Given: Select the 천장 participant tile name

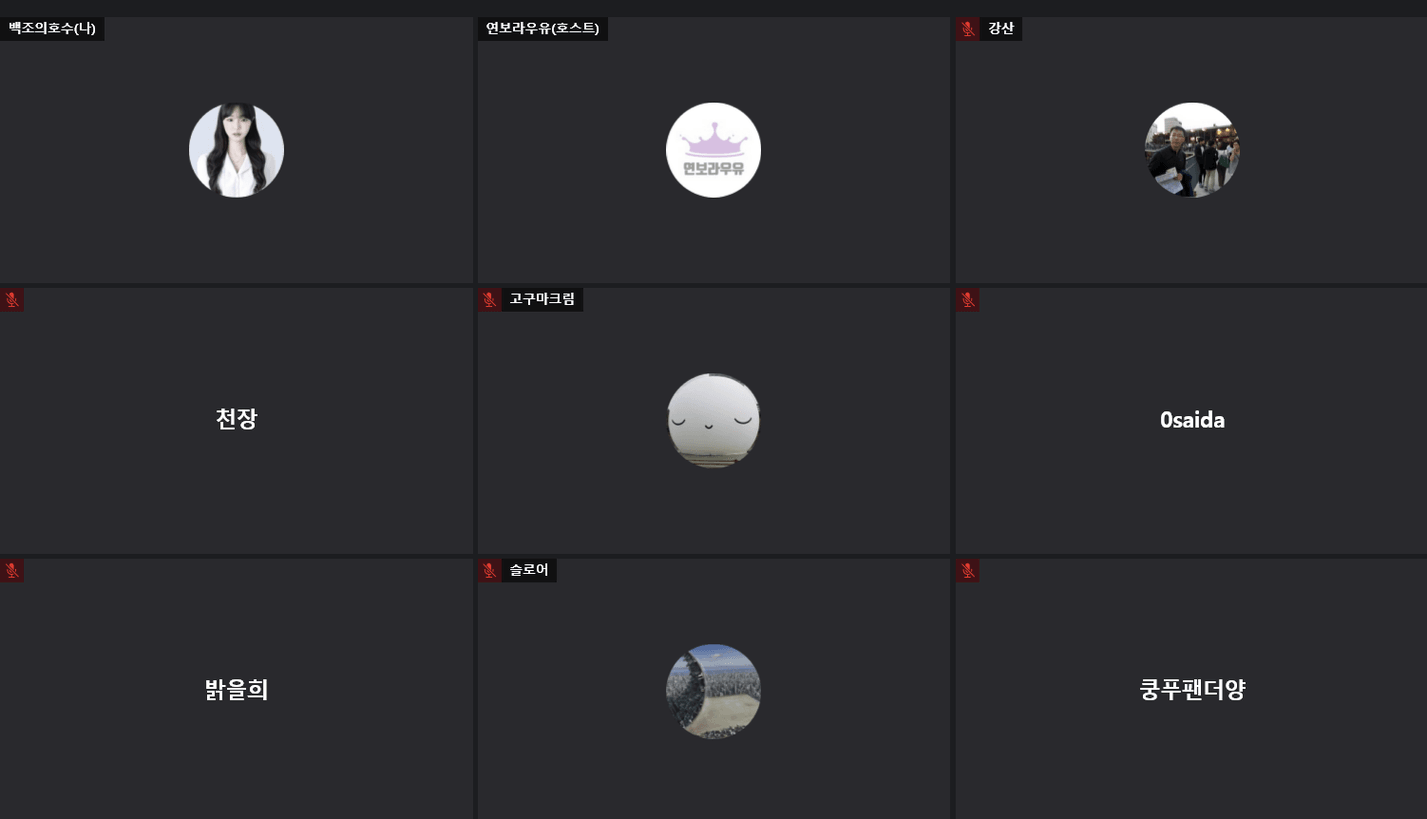Looking at the screenshot, I should point(236,419).
